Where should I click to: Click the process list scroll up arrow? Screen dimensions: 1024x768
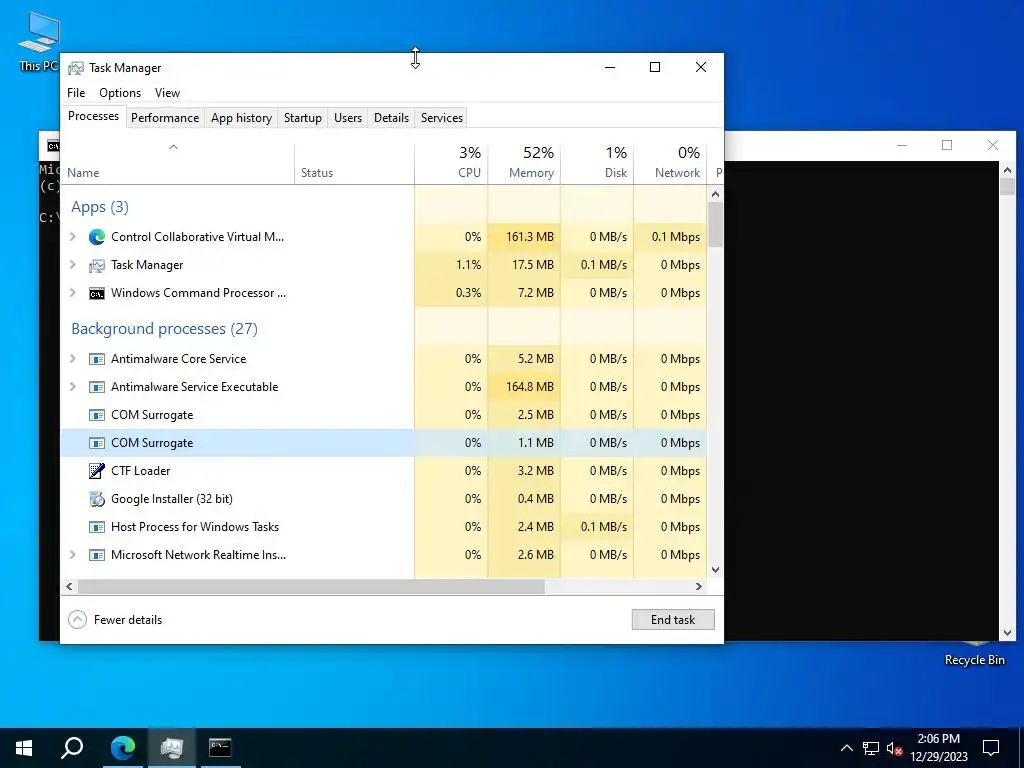(716, 194)
